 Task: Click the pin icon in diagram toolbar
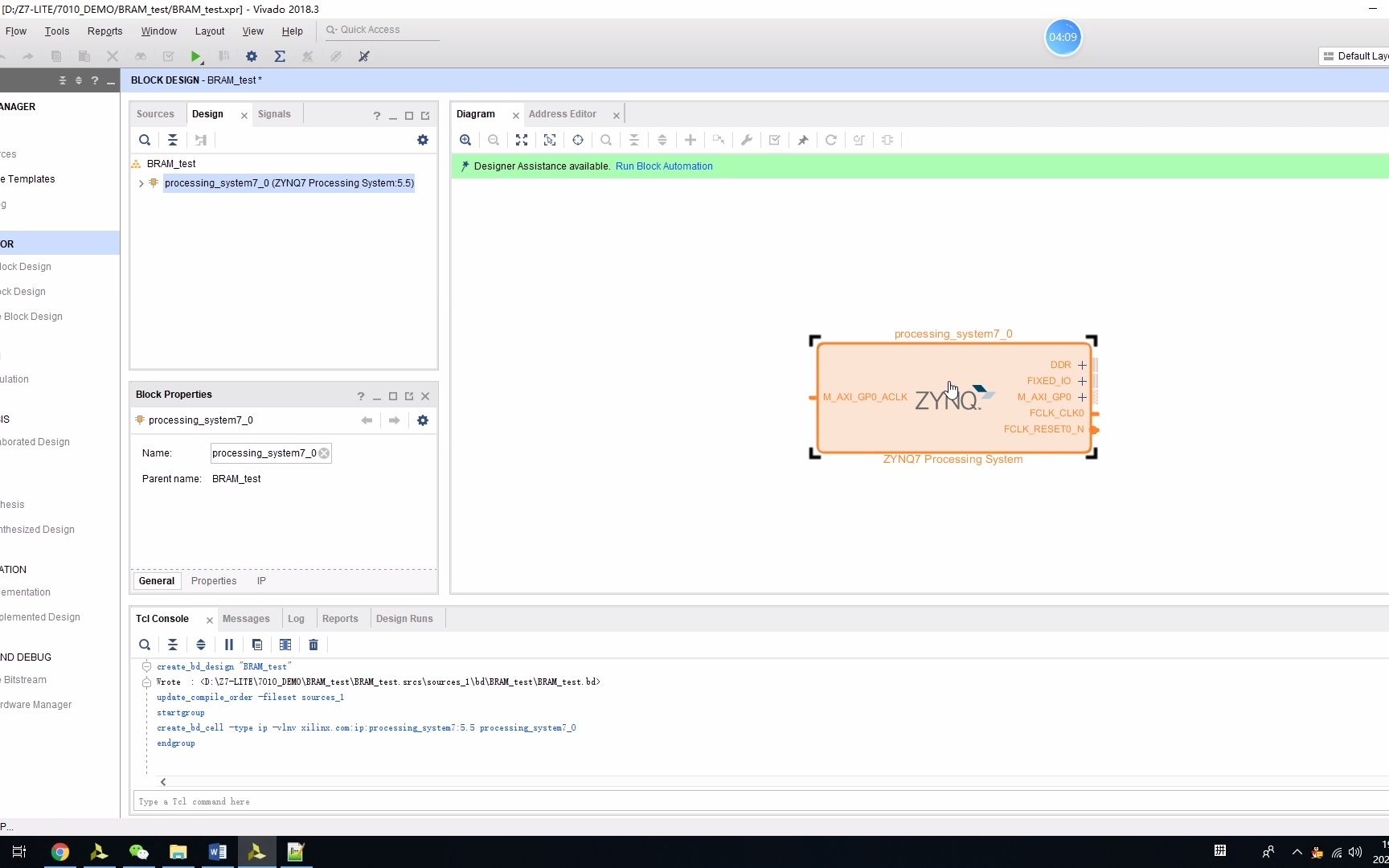[803, 140]
